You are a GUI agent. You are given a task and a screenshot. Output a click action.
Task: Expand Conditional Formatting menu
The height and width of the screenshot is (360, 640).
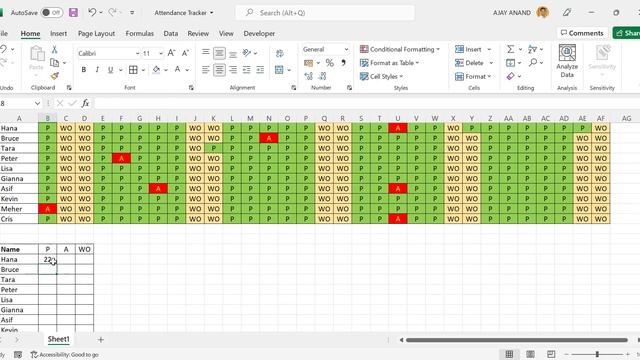pos(400,49)
